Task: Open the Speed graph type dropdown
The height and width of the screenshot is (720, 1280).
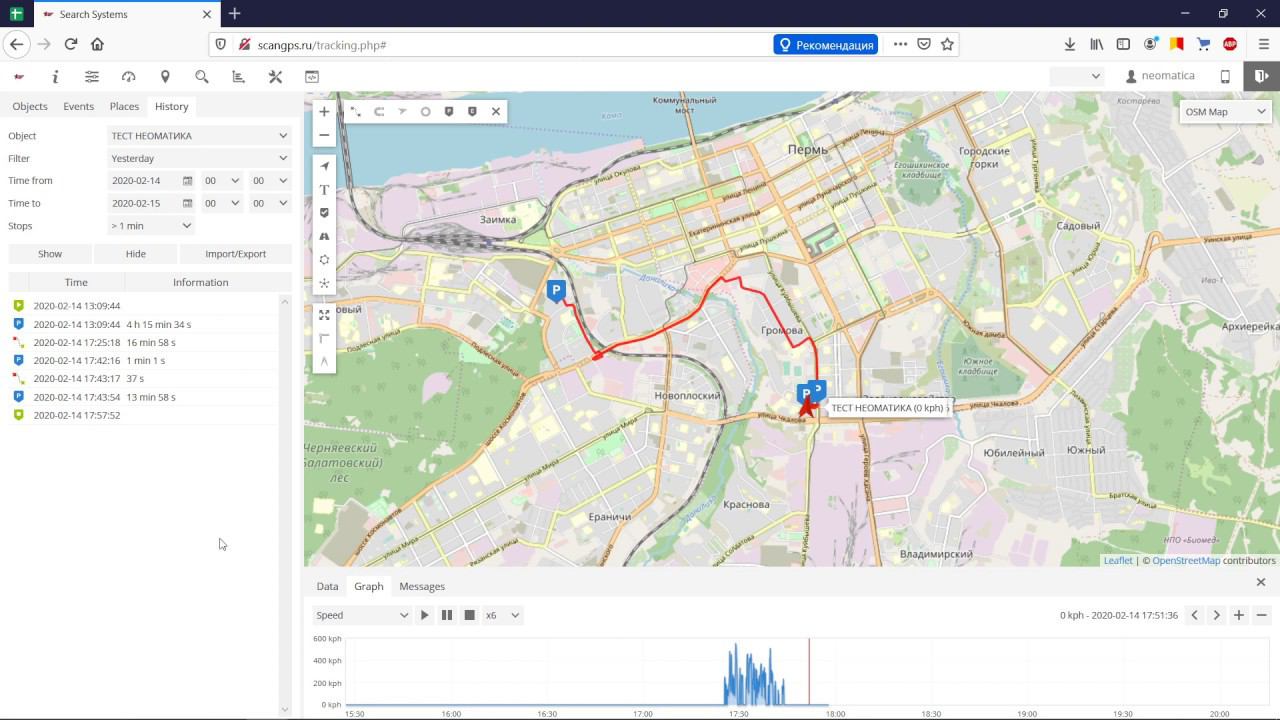Action: (x=361, y=615)
